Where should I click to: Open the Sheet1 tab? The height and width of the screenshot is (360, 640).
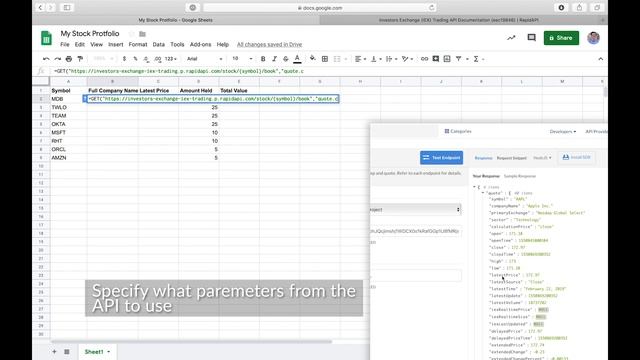coord(97,351)
